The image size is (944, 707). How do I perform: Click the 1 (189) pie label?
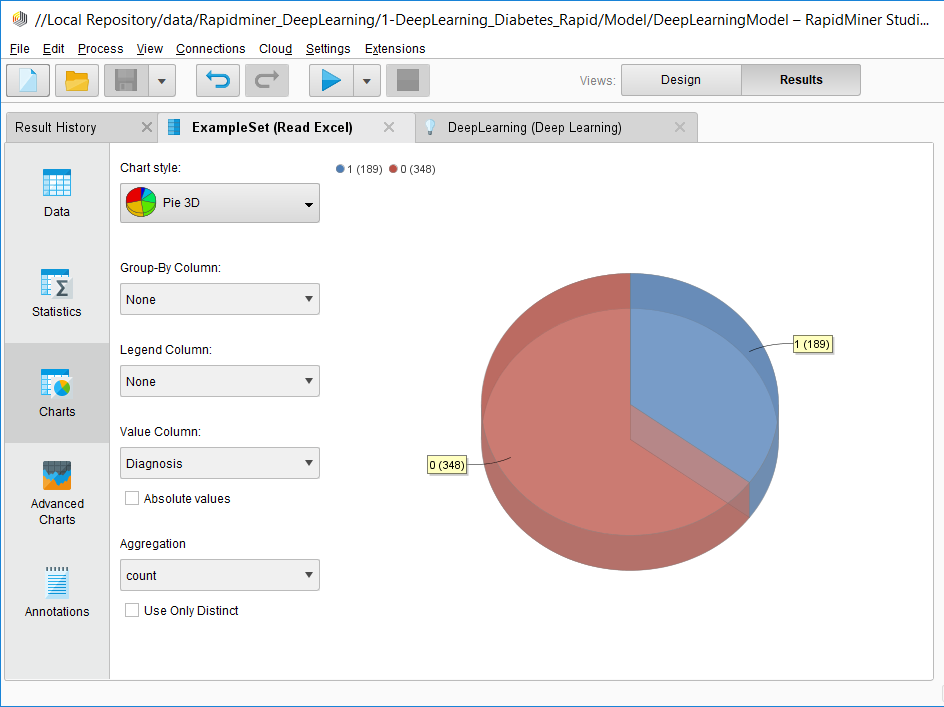coord(813,344)
